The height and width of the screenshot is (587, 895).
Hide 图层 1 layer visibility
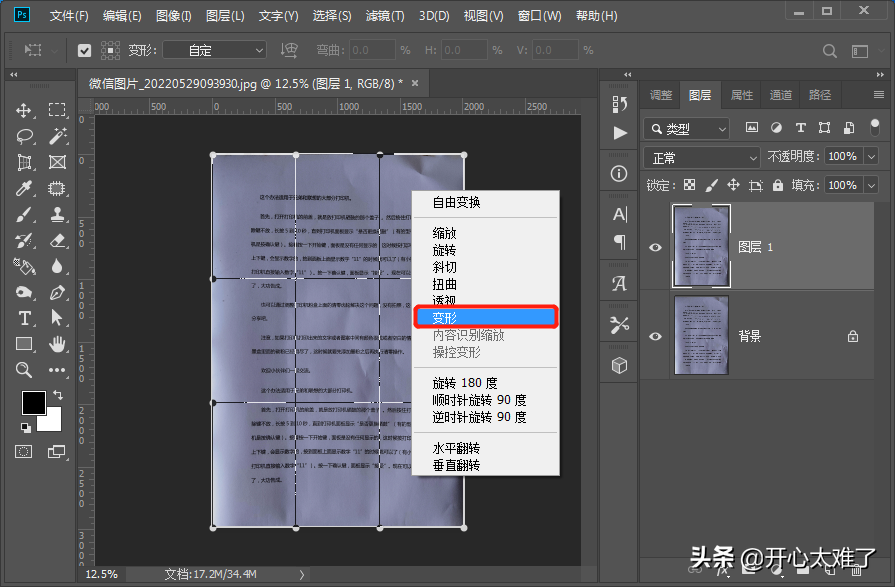click(x=655, y=247)
